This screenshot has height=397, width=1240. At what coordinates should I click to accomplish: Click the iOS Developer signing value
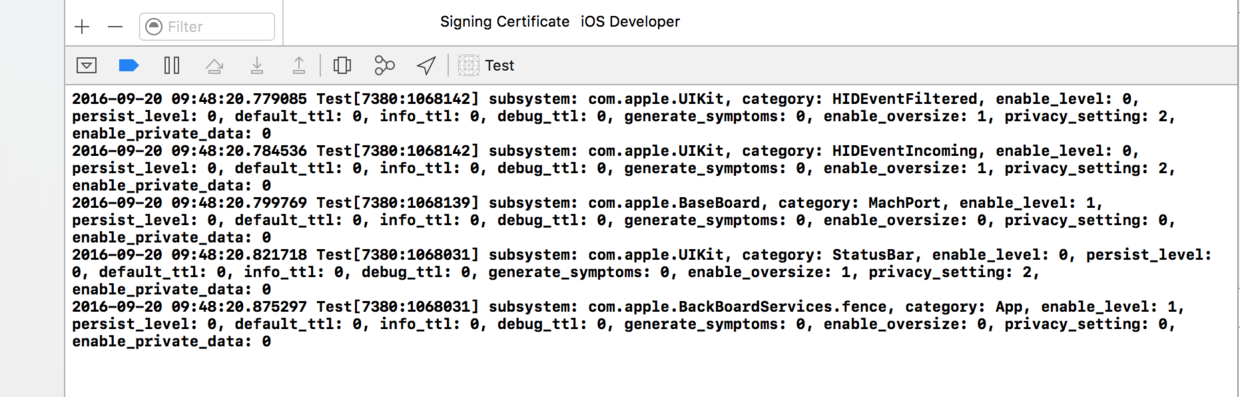(630, 22)
